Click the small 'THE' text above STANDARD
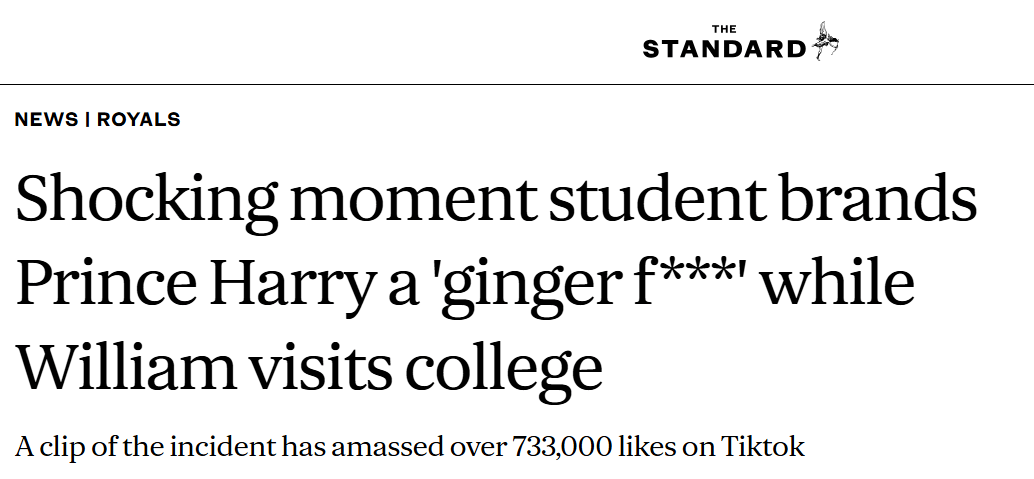 [724, 29]
